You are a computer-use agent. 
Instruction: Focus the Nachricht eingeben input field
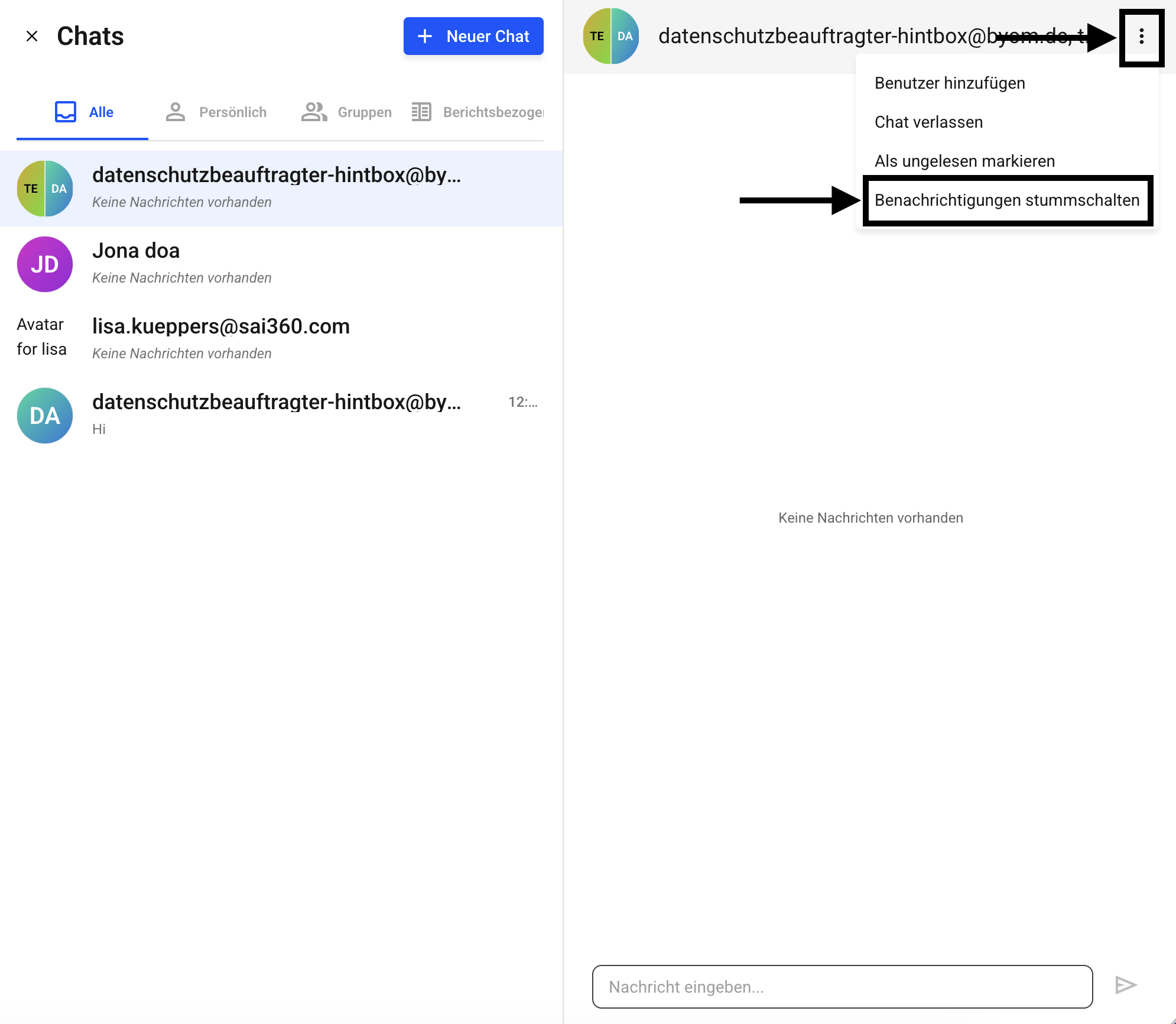click(x=842, y=986)
